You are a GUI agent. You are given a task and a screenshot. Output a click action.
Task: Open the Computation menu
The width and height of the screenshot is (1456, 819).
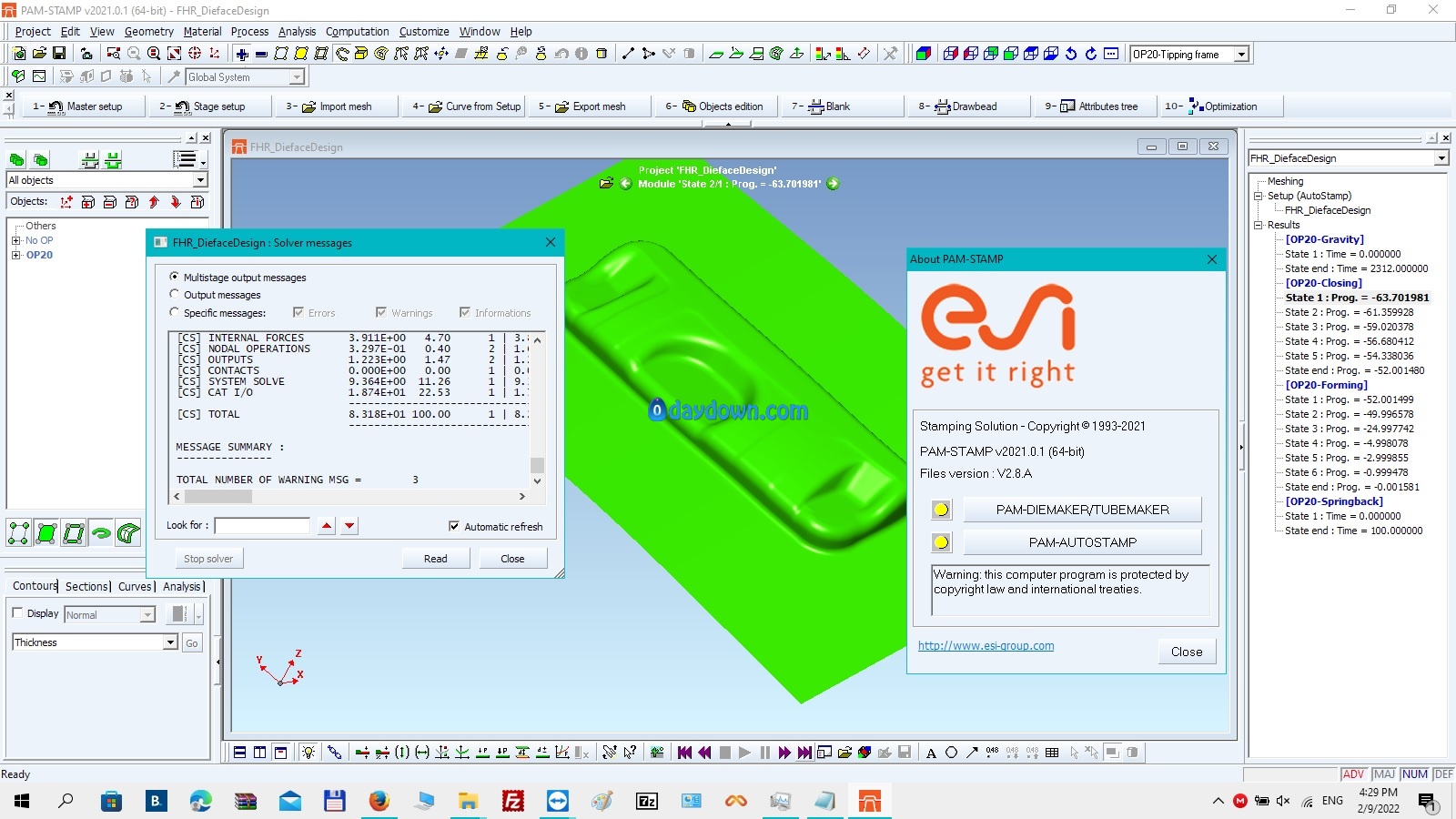pyautogui.click(x=357, y=31)
